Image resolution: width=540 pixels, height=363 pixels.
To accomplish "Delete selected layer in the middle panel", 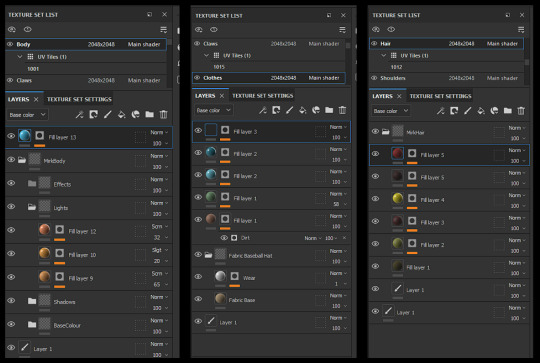I will pos(342,110).
